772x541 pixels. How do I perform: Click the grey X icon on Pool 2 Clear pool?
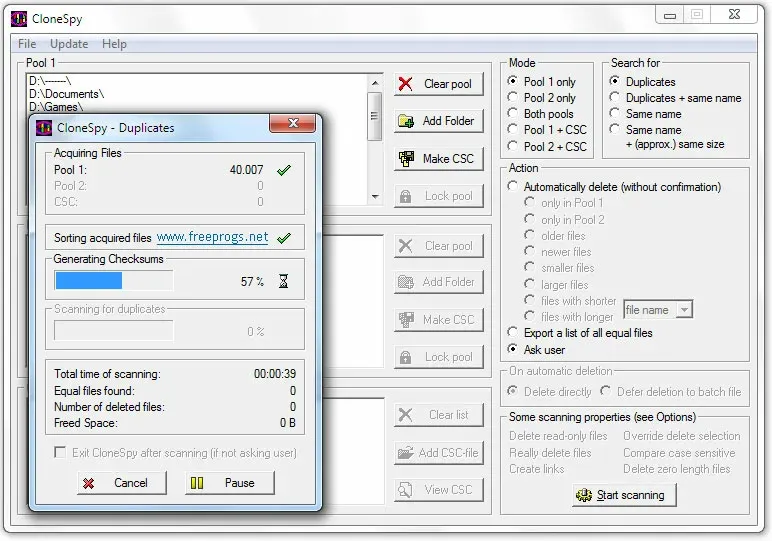(405, 246)
